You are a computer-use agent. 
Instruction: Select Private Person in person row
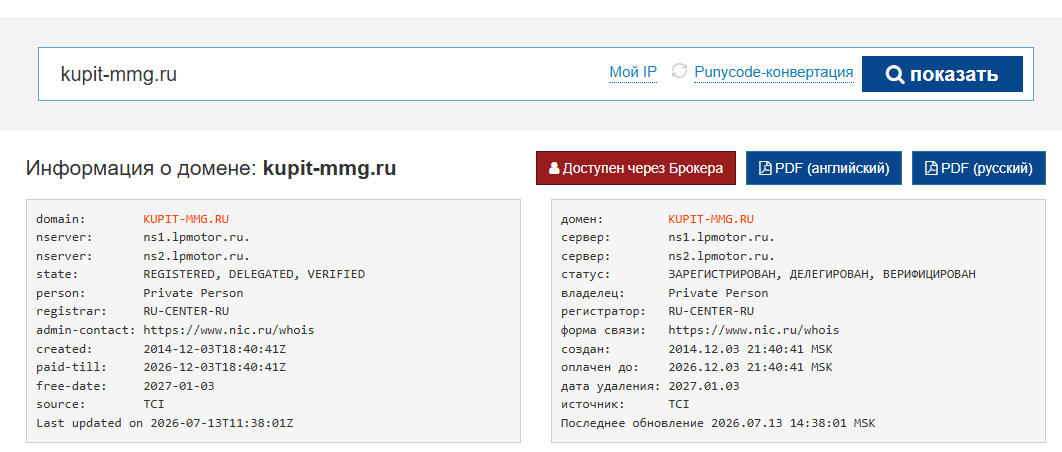pyautogui.click(x=193, y=293)
